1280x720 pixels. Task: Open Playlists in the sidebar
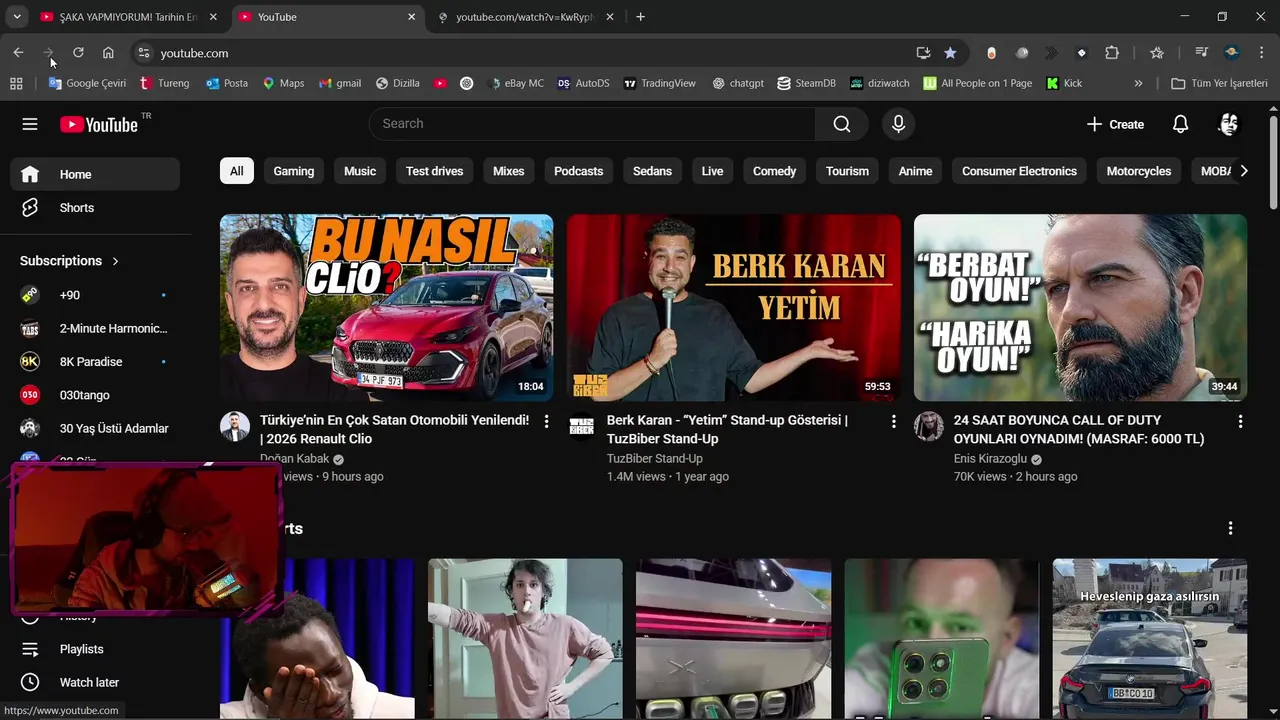95,649
